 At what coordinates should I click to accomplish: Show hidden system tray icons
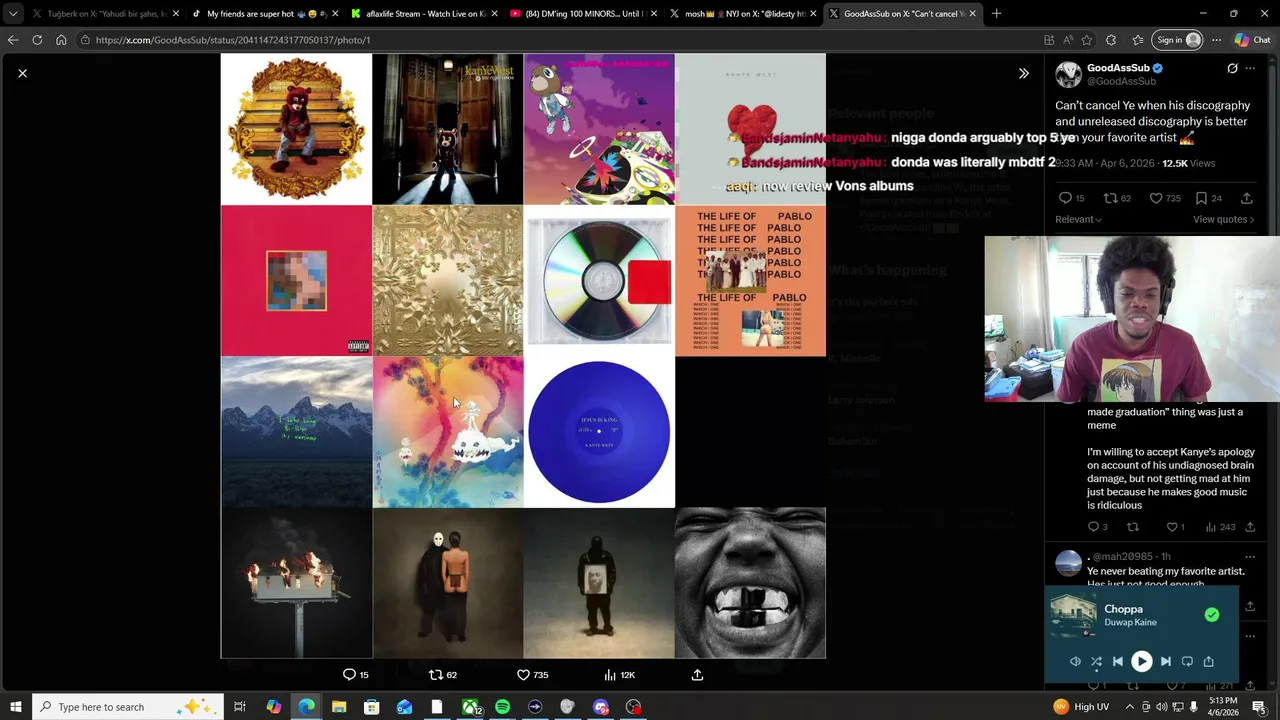pos(1130,707)
